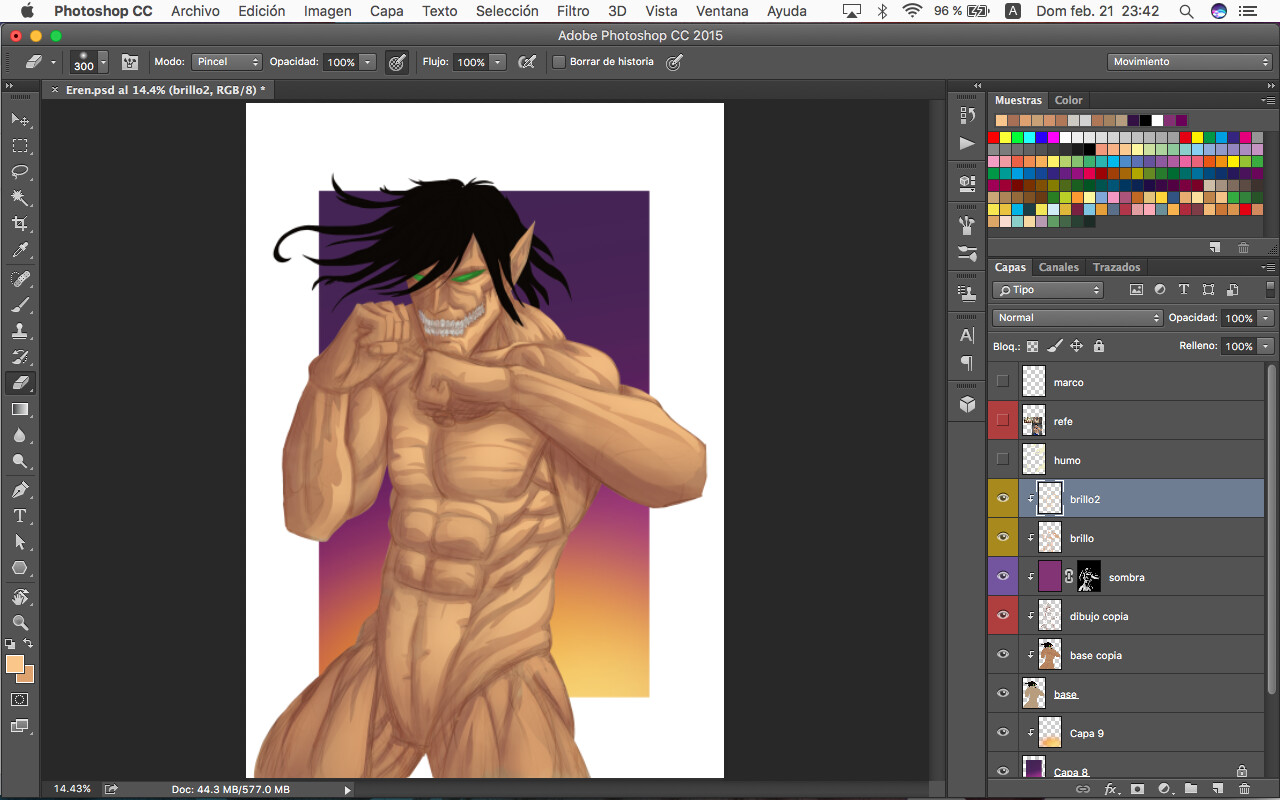Enable airbrush-style build-up effects

click(x=527, y=62)
